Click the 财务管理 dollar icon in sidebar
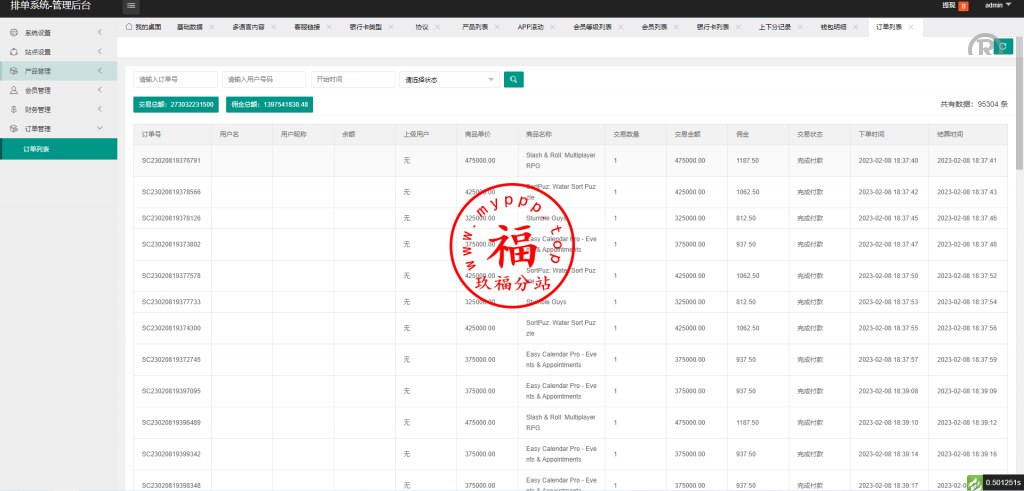Image resolution: width=1024 pixels, height=491 pixels. [14, 110]
